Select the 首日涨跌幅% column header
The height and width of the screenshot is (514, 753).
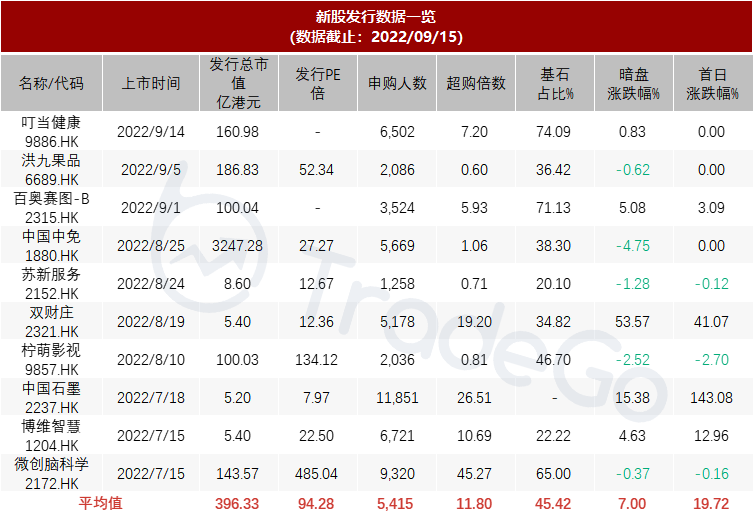(713, 83)
